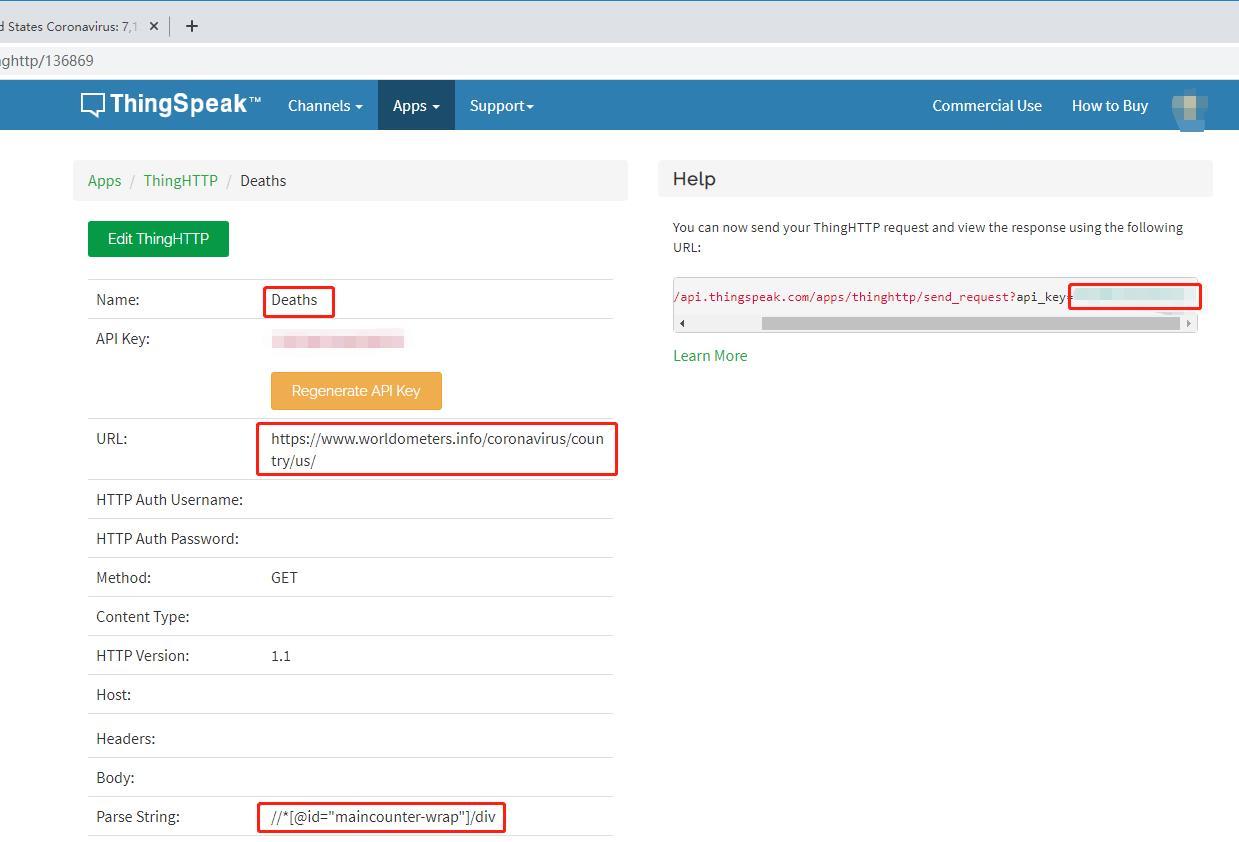The width and height of the screenshot is (1239, 842).
Task: Click the scrollbar right arrow in Help URL box
Action: point(1189,323)
